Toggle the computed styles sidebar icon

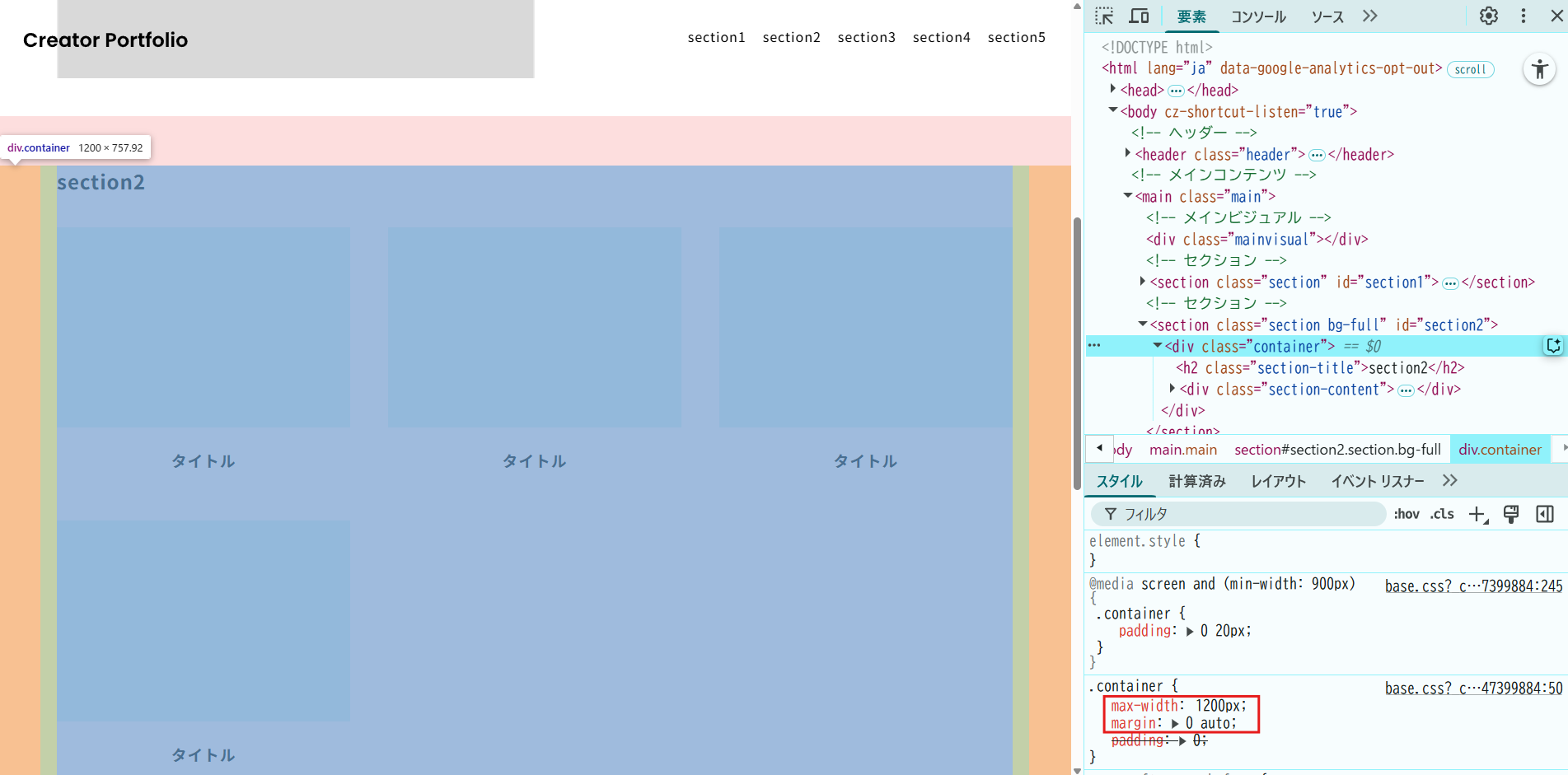click(1545, 515)
